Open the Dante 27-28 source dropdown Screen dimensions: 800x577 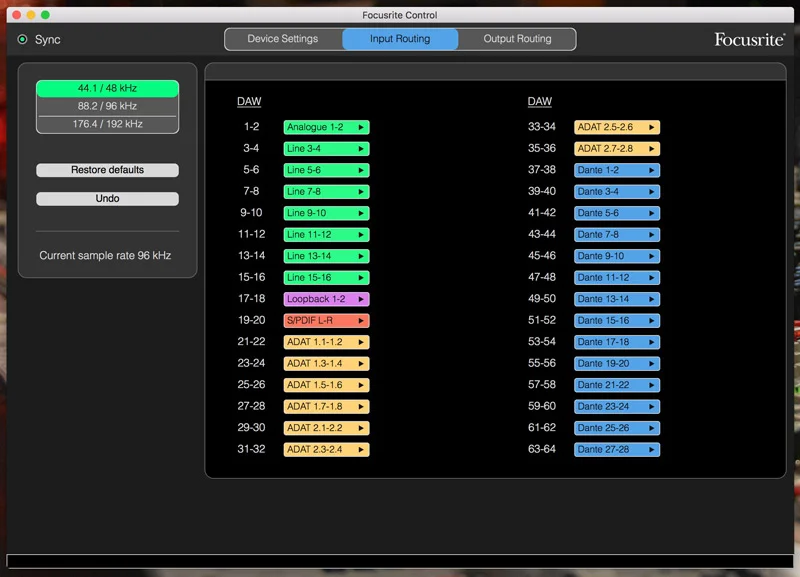click(617, 449)
